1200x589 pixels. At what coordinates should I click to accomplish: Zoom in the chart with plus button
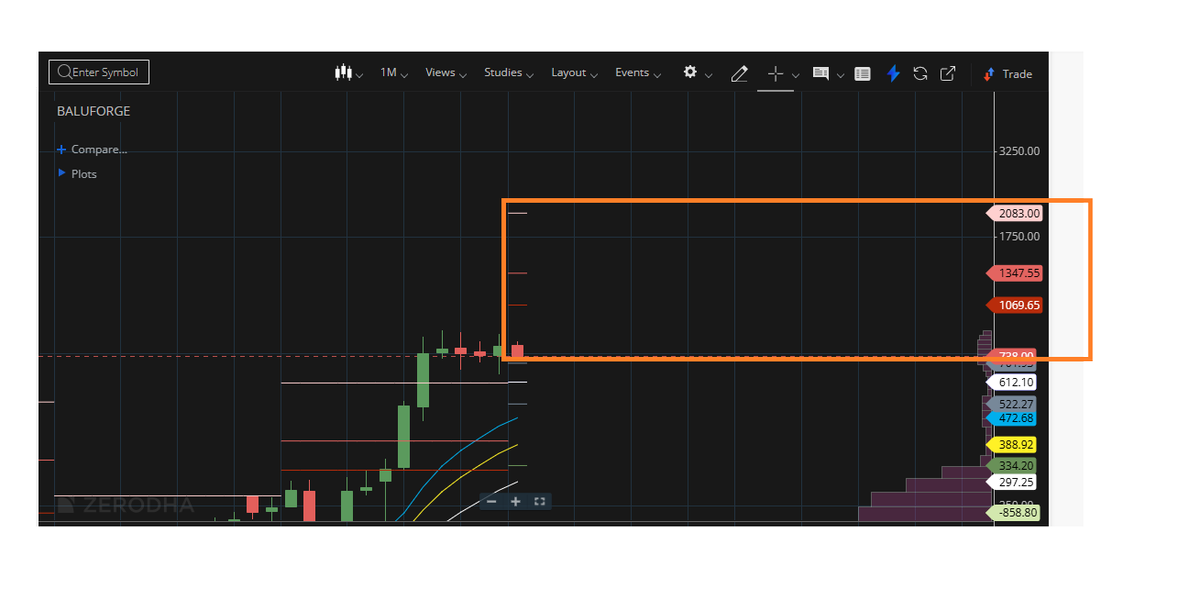(x=516, y=501)
